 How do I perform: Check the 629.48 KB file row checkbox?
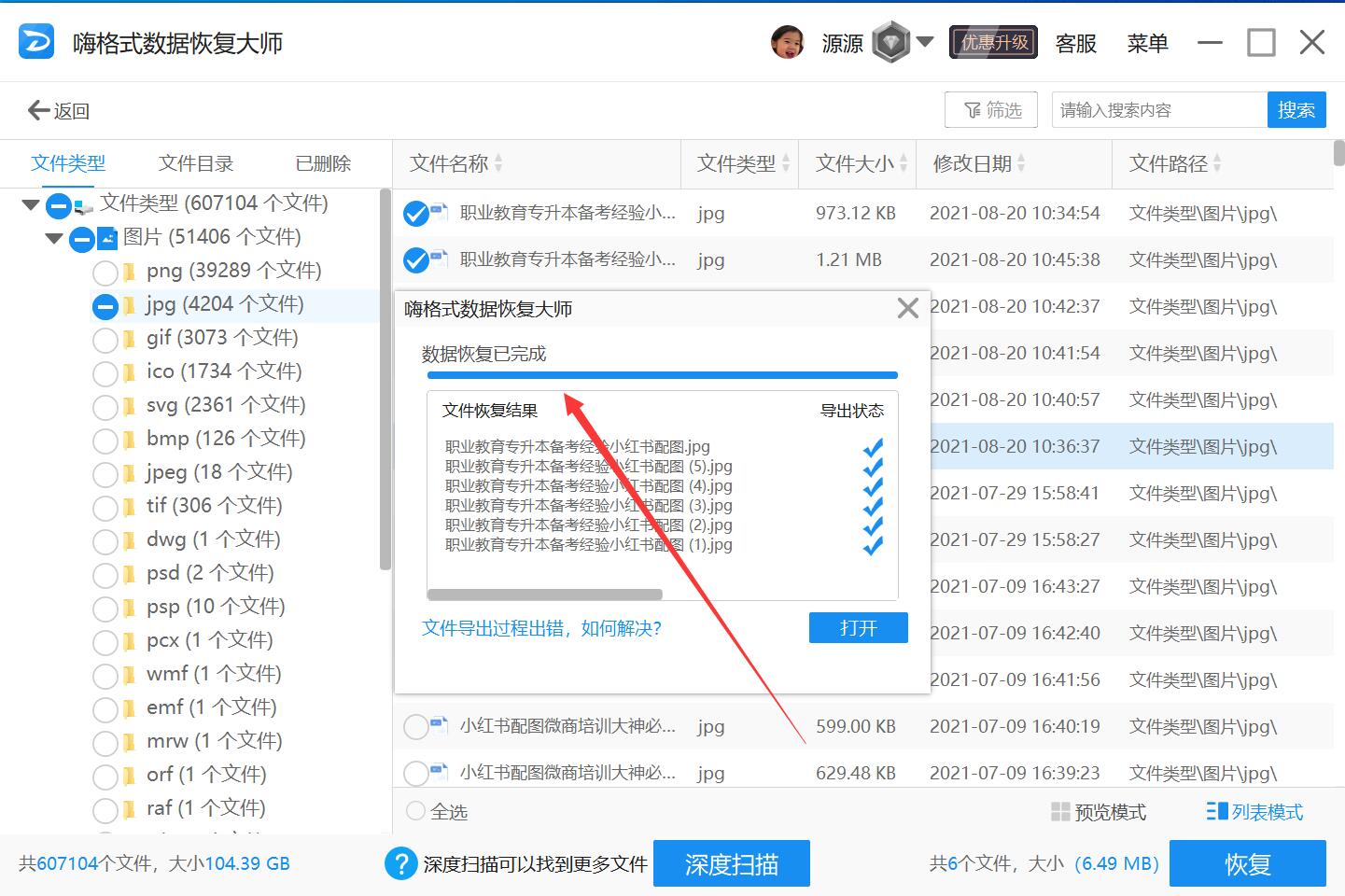(415, 774)
